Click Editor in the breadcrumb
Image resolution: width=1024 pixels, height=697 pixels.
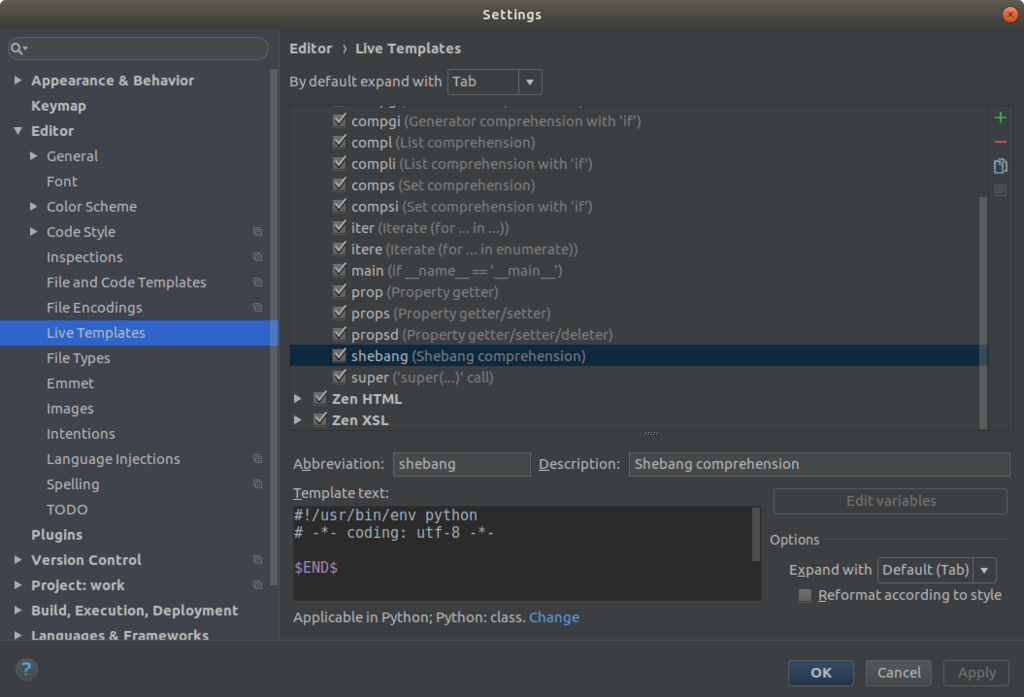coord(311,48)
